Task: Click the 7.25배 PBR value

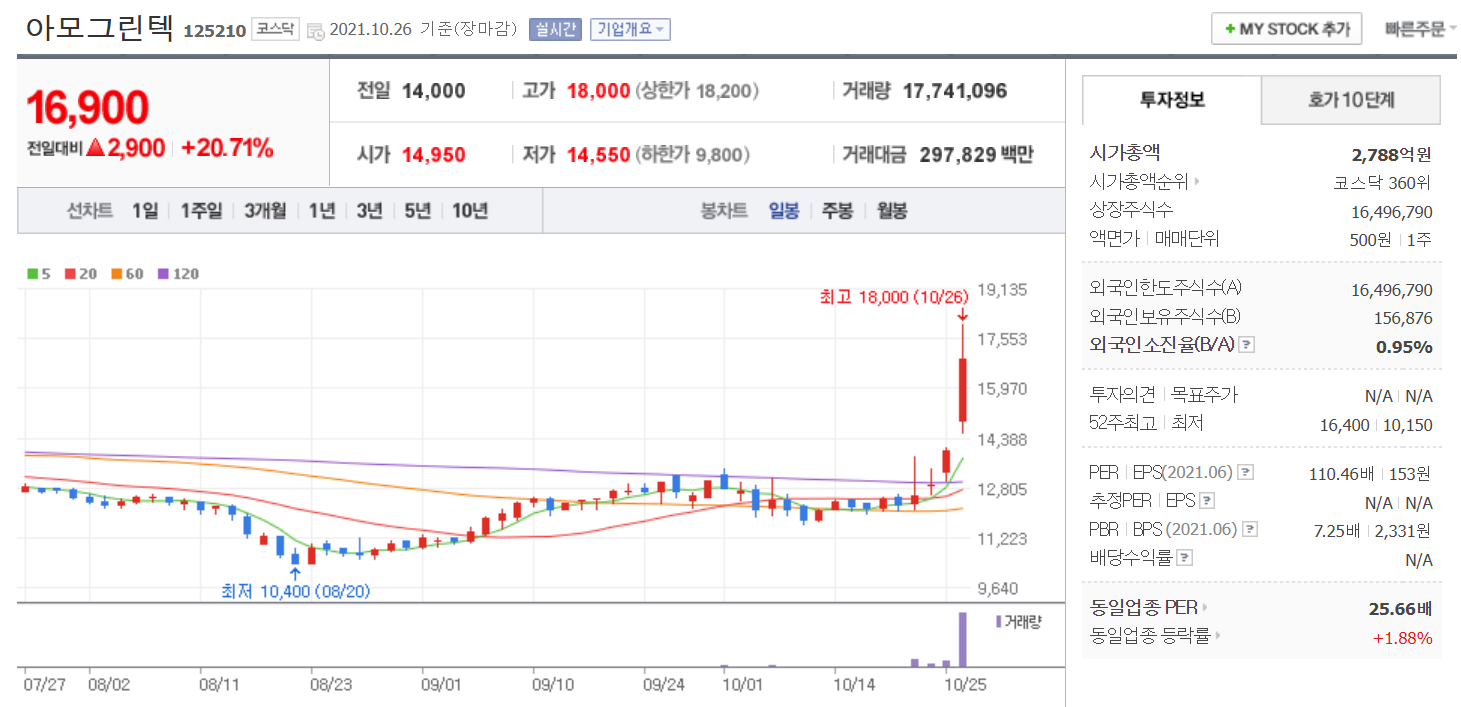Action: click(1337, 530)
